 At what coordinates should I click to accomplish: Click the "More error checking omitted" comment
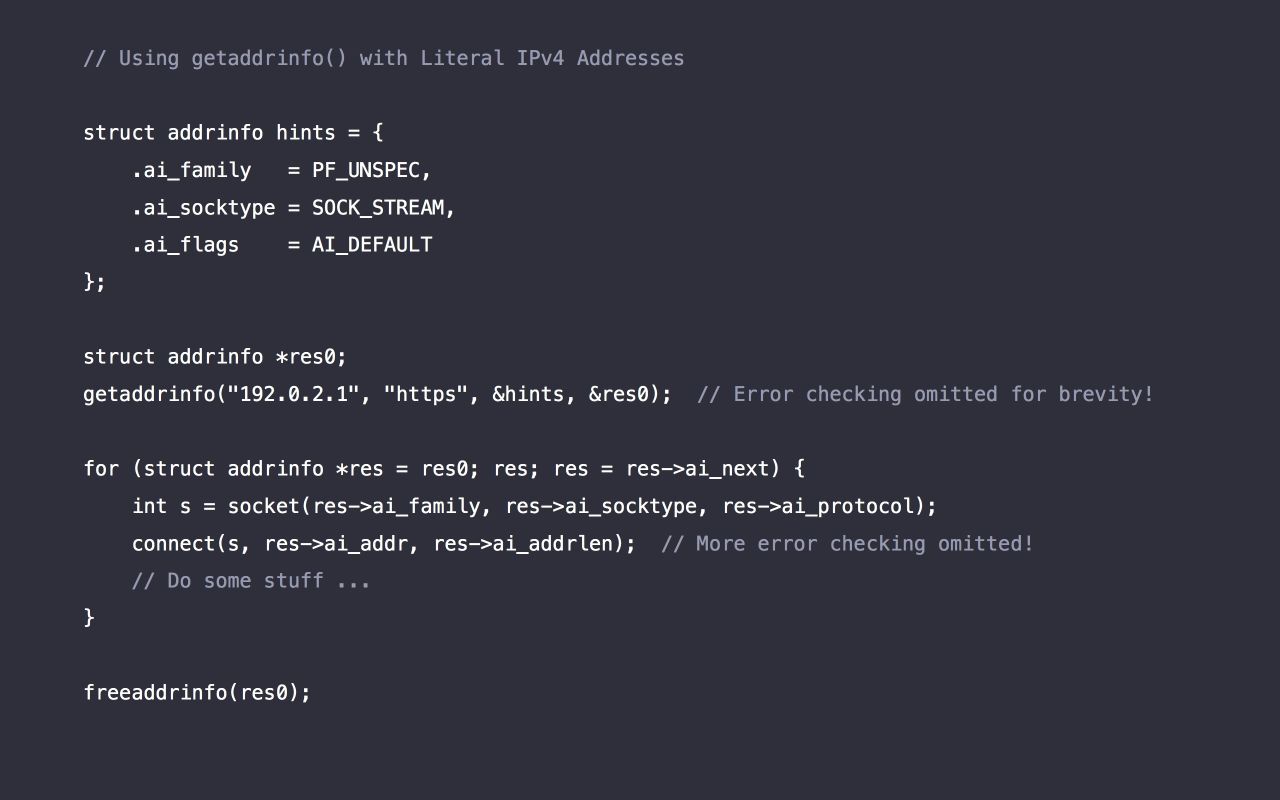(847, 543)
